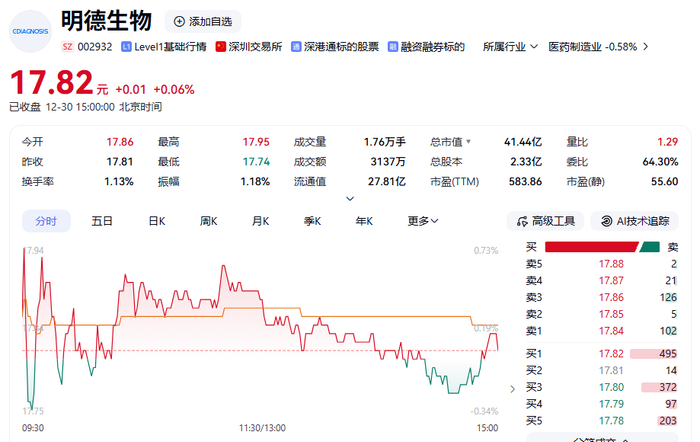Click stock code 002932
This screenshot has width=700, height=442.
tap(95, 47)
